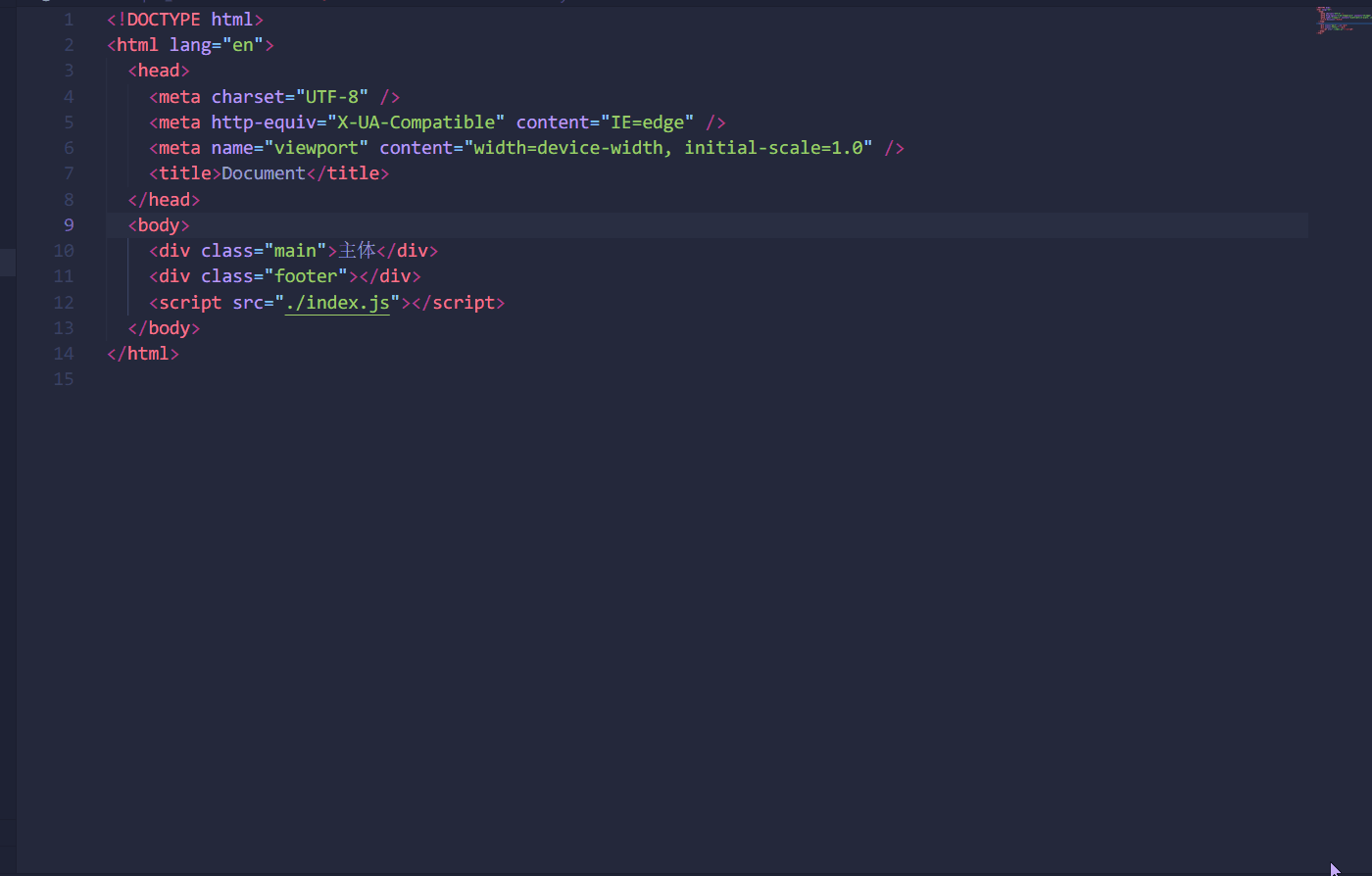
Task: Click the "X-UA-Compatible" string
Action: pos(416,122)
